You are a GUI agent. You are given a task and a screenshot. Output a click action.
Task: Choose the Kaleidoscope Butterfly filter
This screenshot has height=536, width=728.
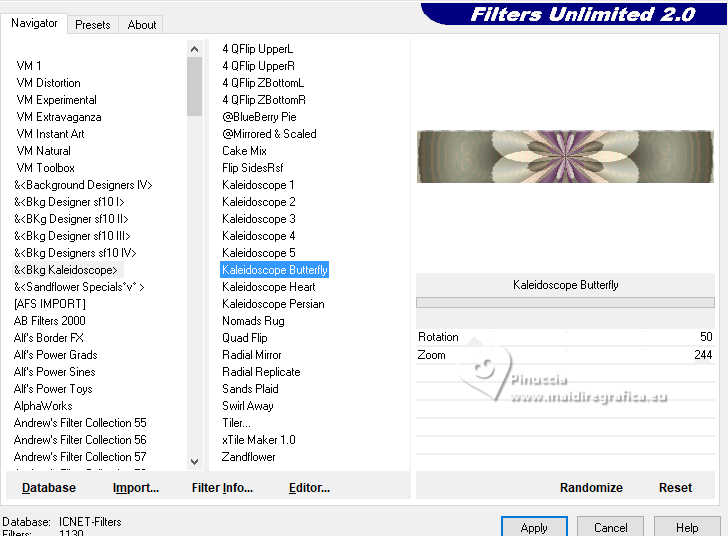tap(274, 270)
